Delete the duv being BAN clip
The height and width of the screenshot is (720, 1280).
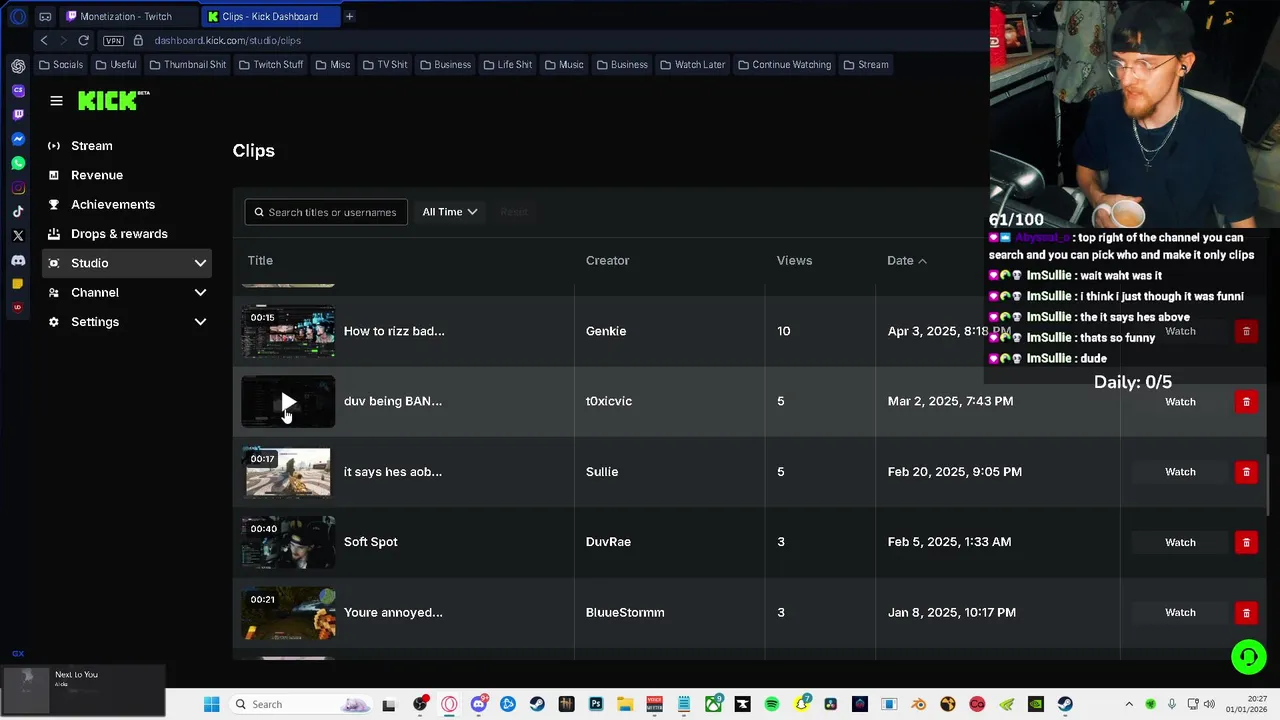pos(1246,401)
